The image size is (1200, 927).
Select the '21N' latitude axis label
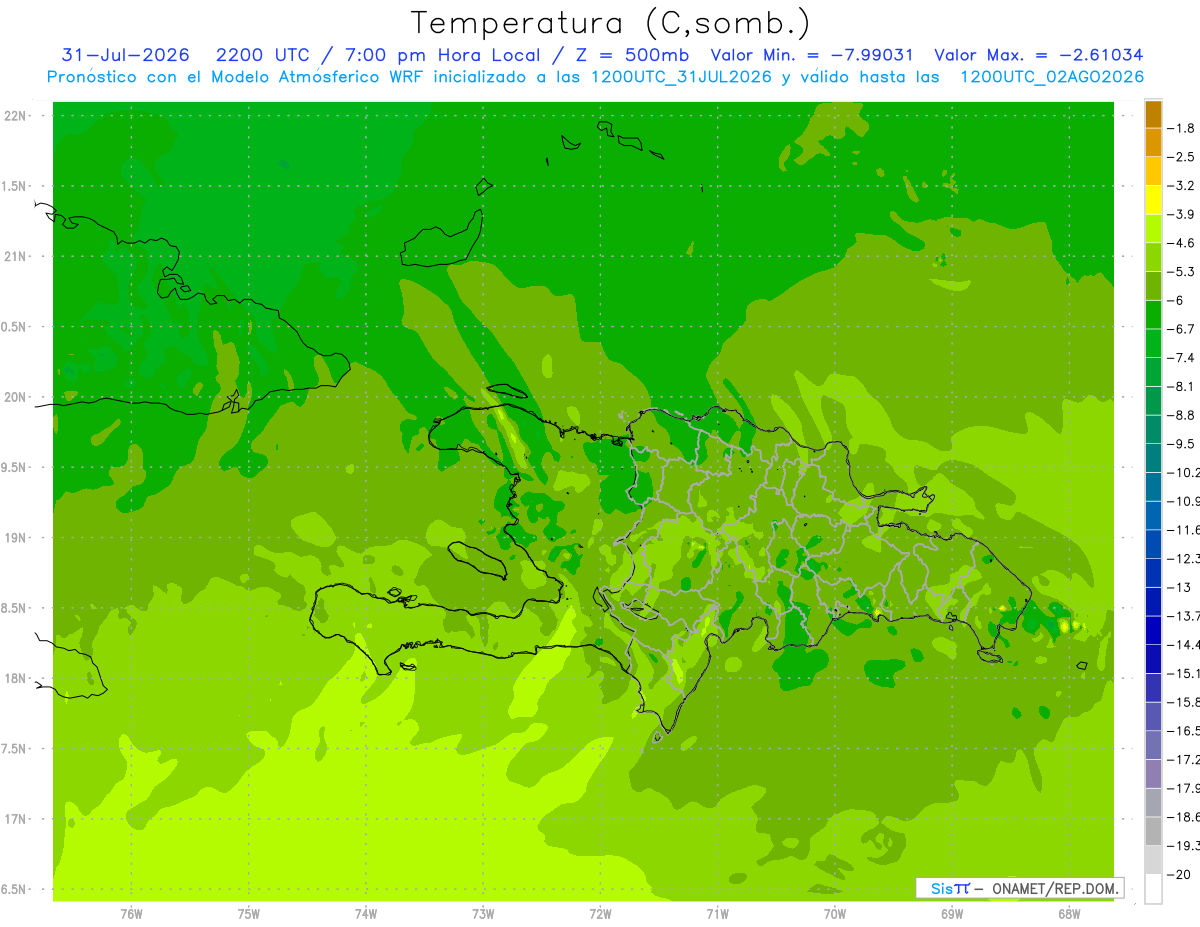pos(16,257)
